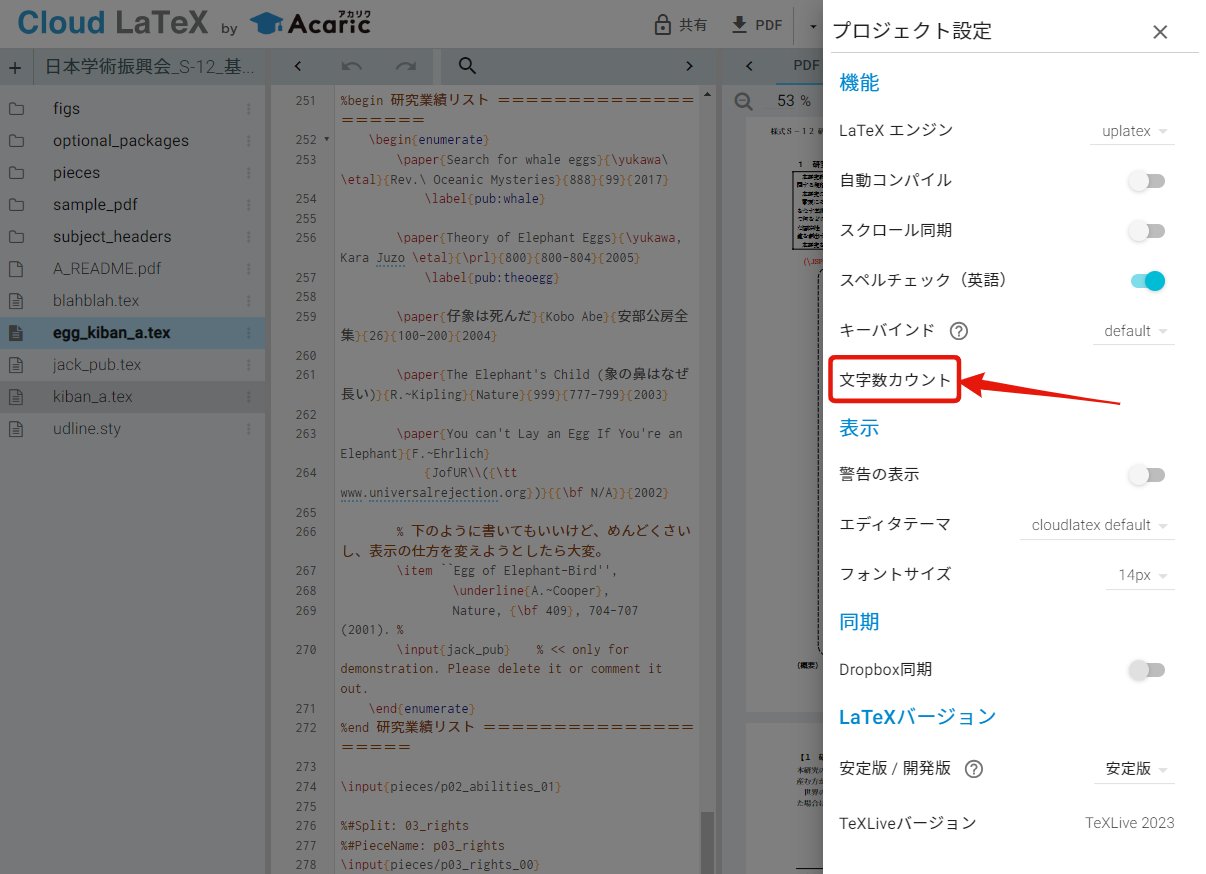Viewport: 1206px width, 874px height.
Task: Open the LaTeX エンジン uplatex dropdown
Action: [x=1132, y=131]
